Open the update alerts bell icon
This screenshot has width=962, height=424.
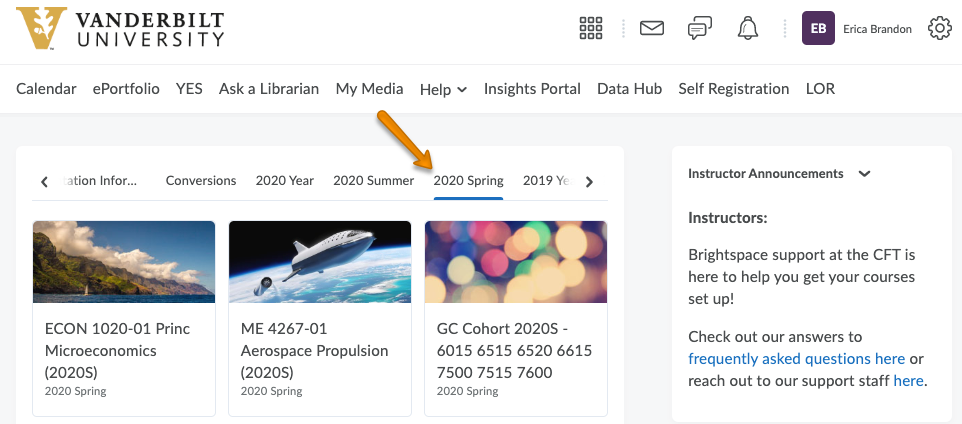pos(748,29)
